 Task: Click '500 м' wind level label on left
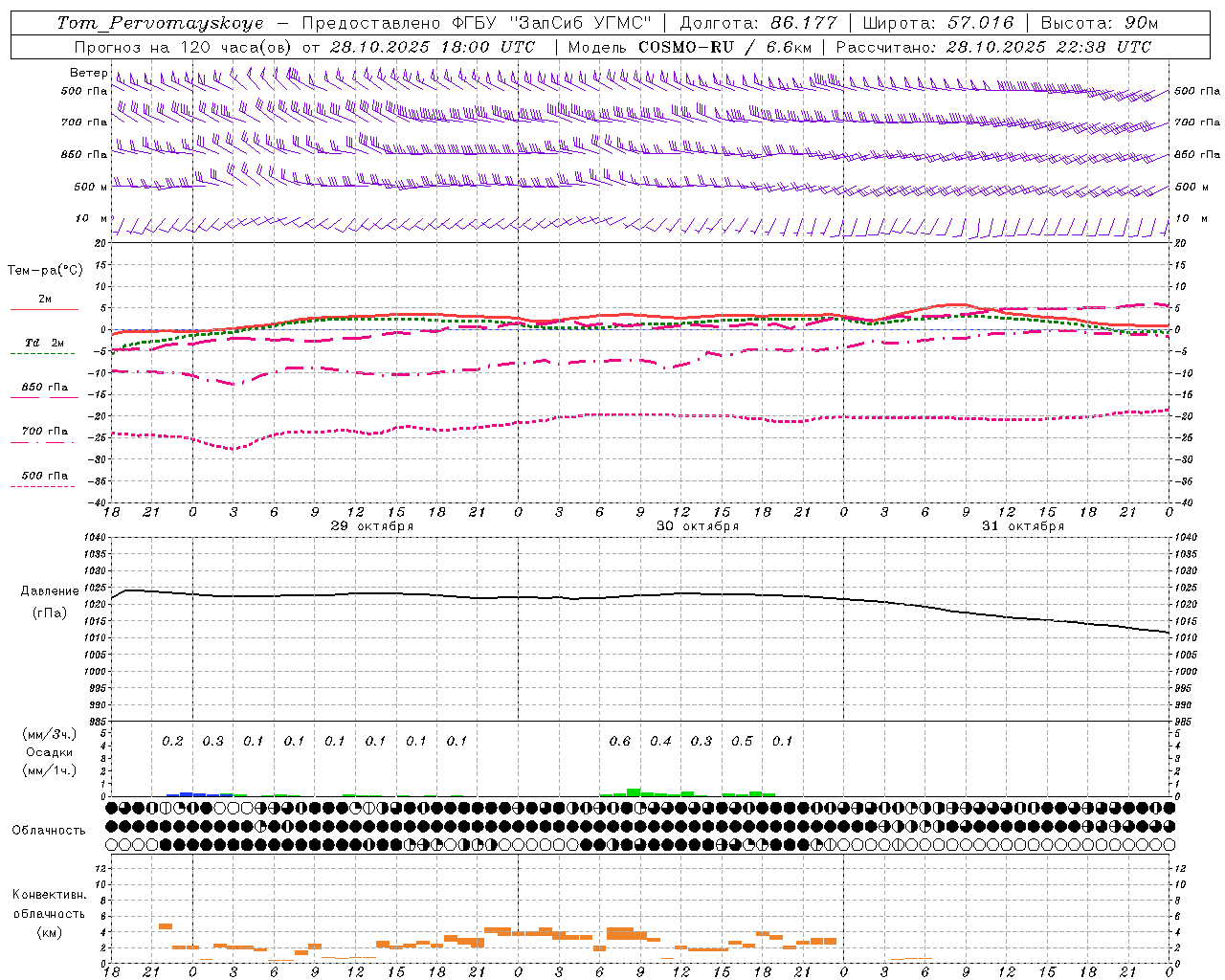[91, 188]
